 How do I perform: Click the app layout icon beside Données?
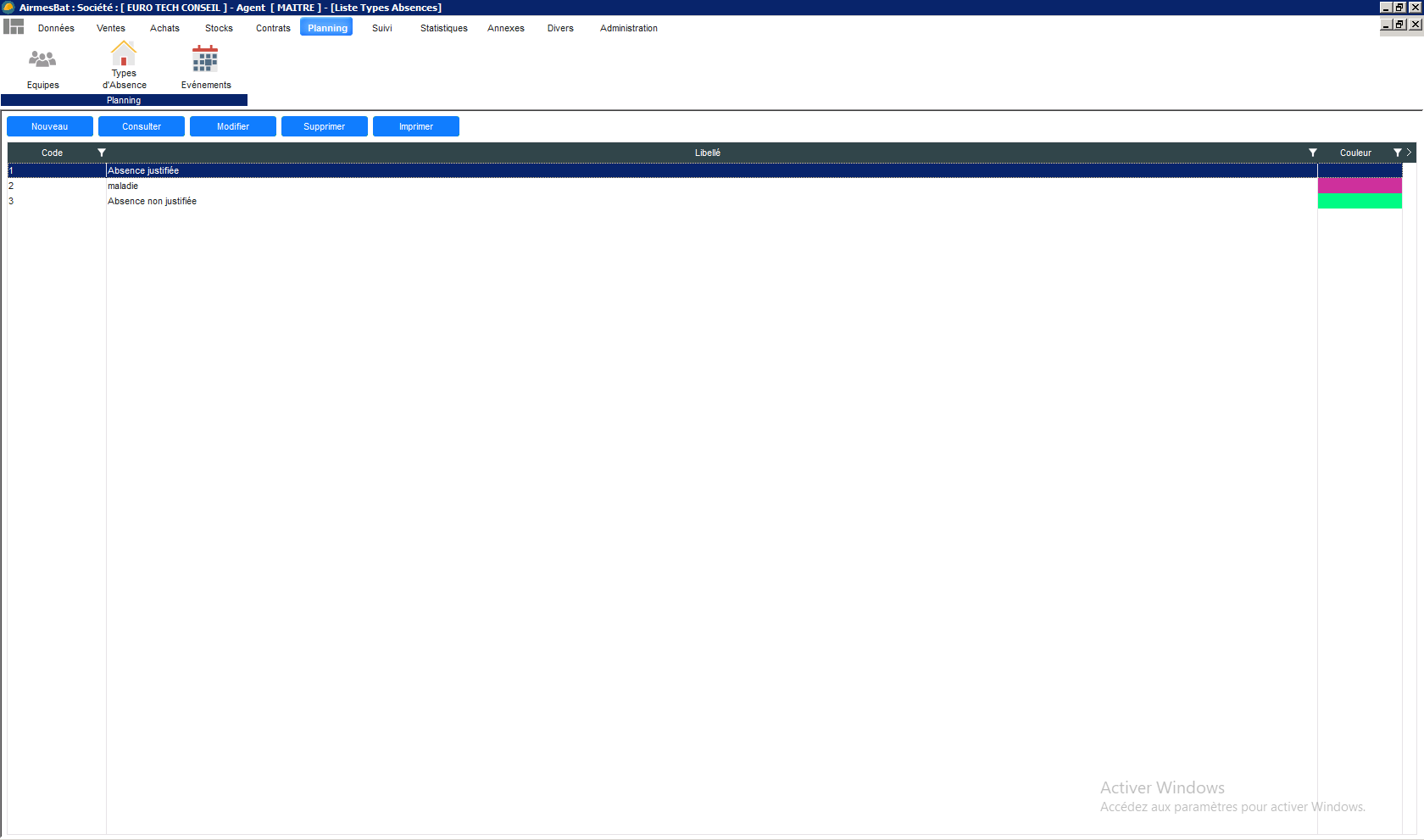tap(14, 27)
